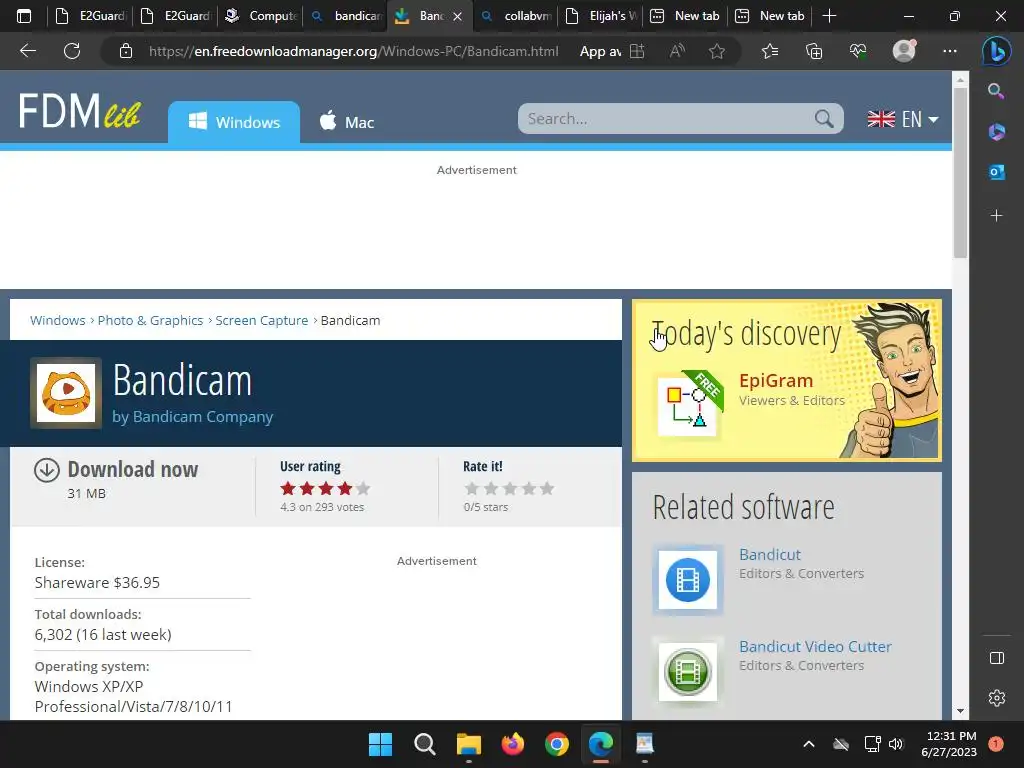Viewport: 1024px width, 768px height.
Task: Open Read aloud icon in address bar
Action: (677, 51)
